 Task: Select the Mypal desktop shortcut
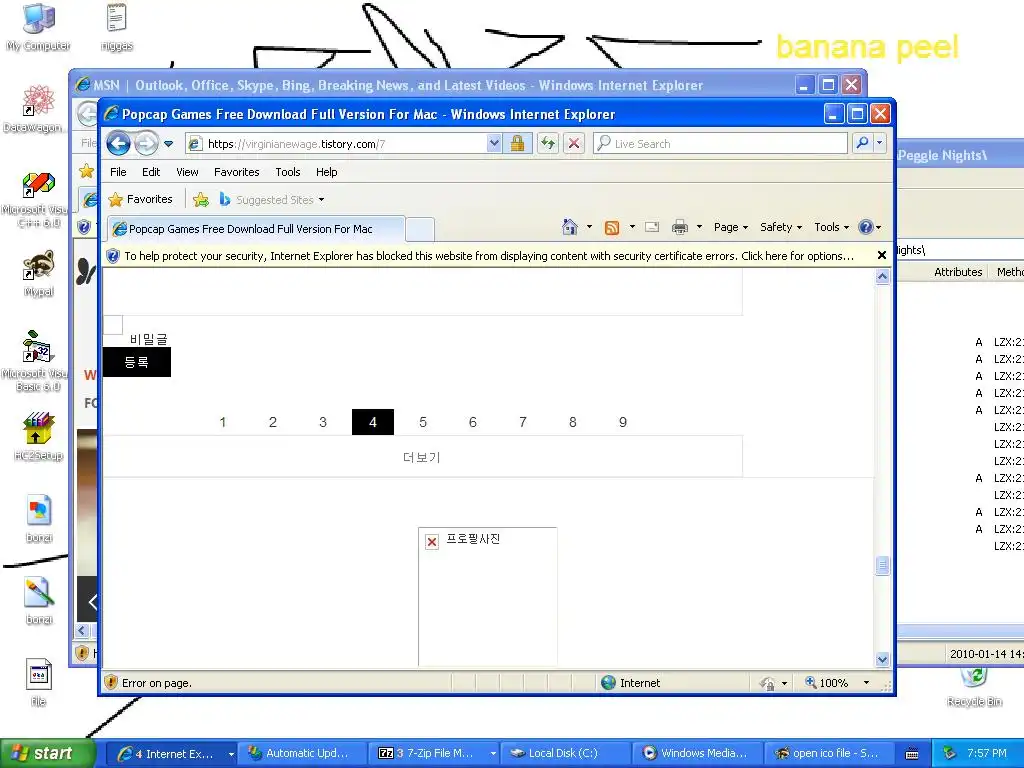pyautogui.click(x=39, y=274)
